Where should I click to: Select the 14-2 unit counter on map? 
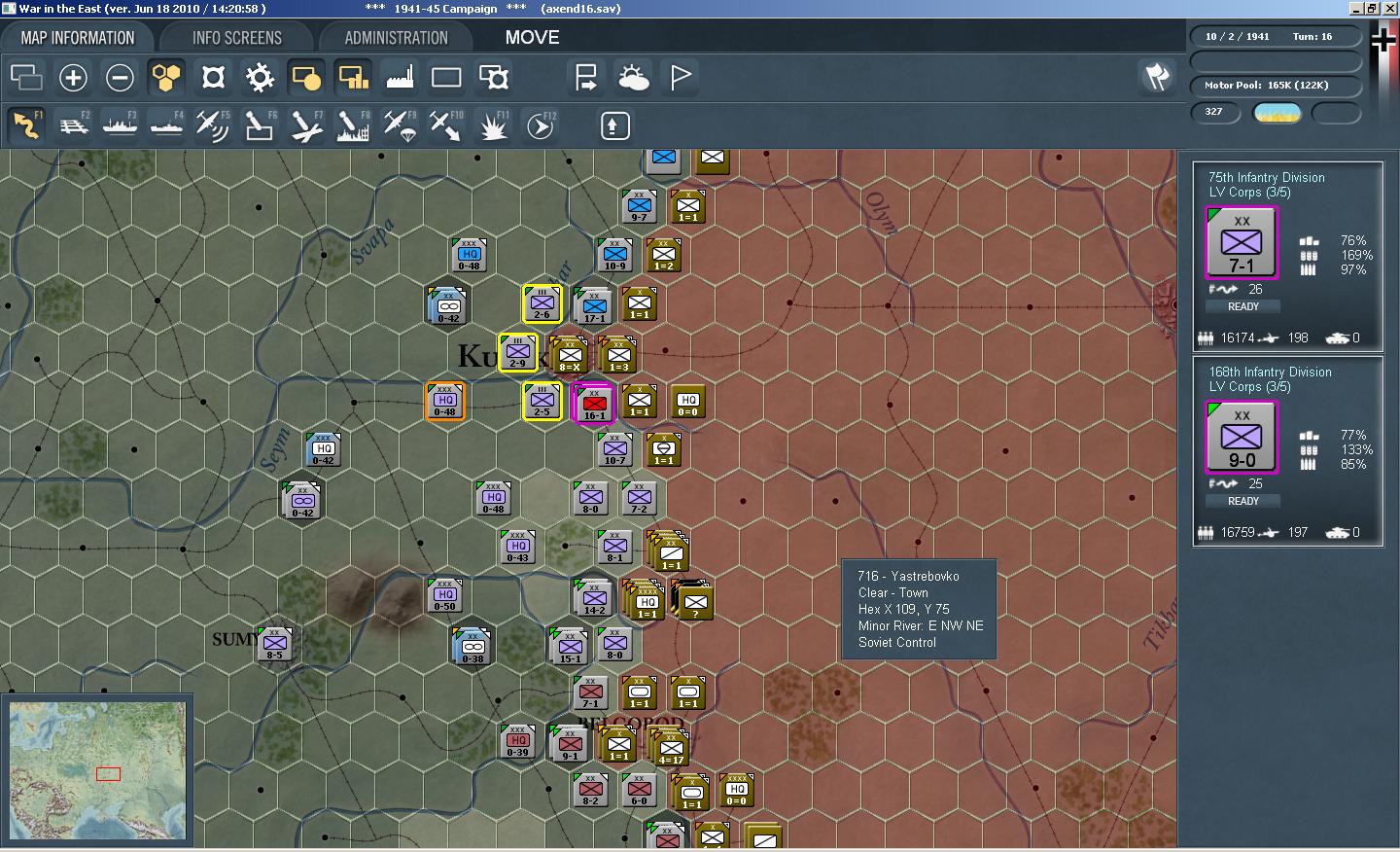(x=594, y=598)
